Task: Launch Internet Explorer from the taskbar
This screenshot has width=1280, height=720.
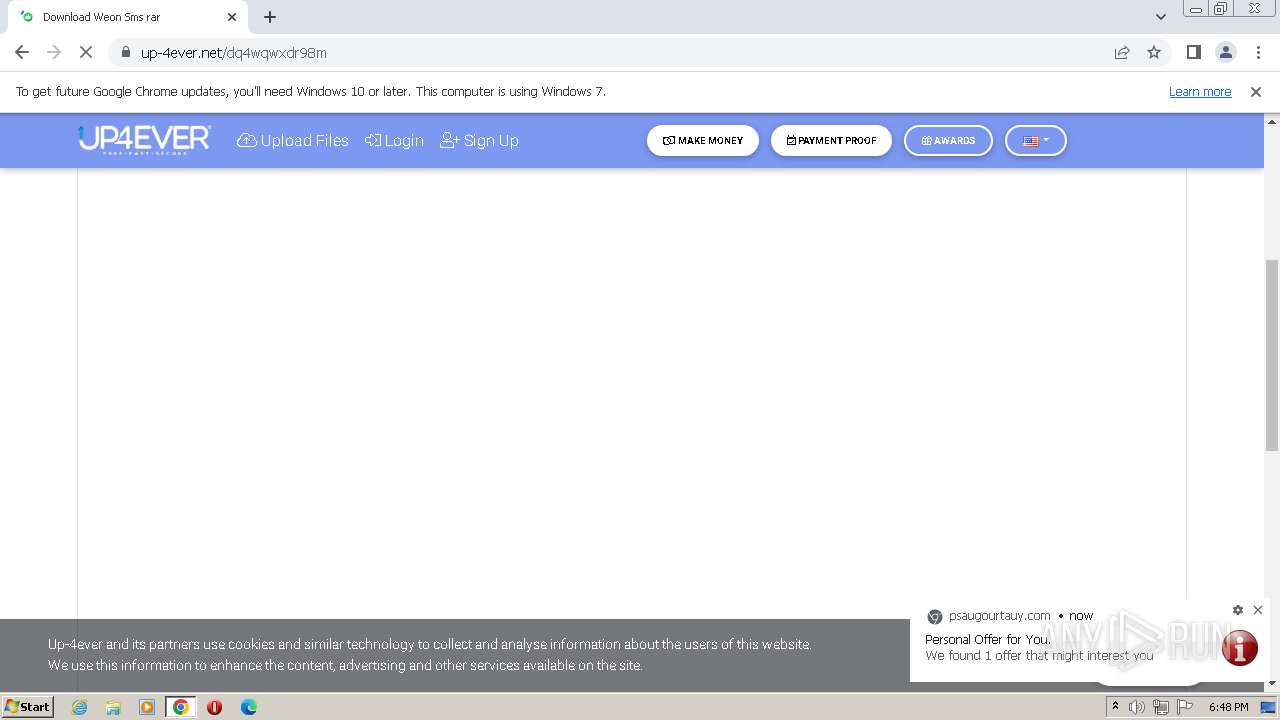Action: pyautogui.click(x=79, y=707)
